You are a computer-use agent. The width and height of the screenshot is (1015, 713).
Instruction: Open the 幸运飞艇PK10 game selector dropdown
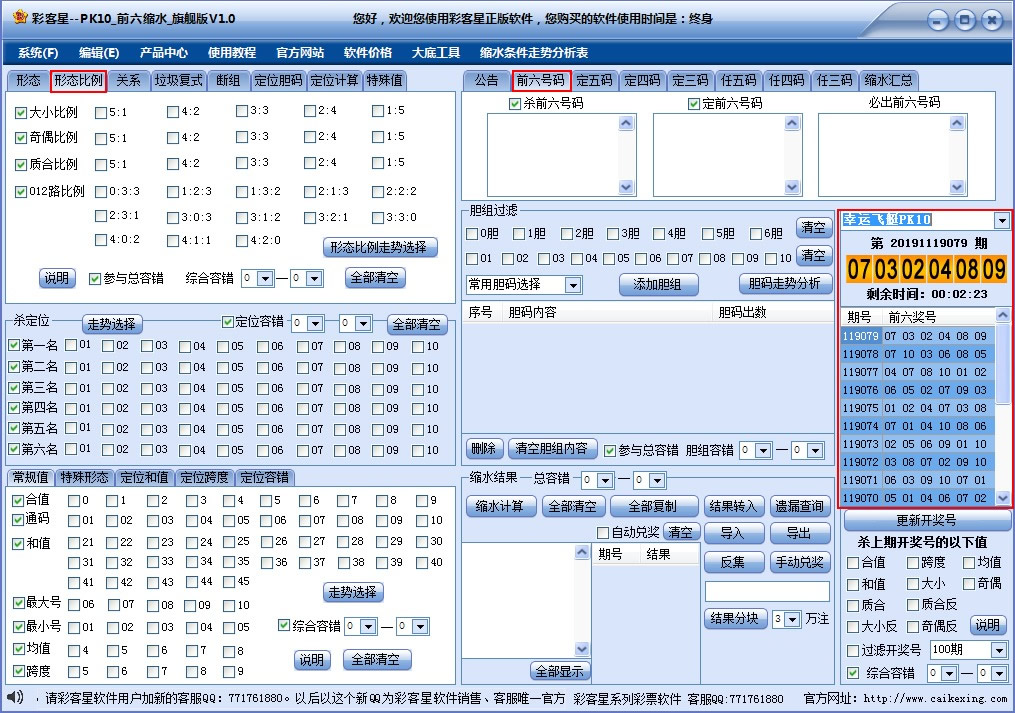pyautogui.click(x=1003, y=222)
